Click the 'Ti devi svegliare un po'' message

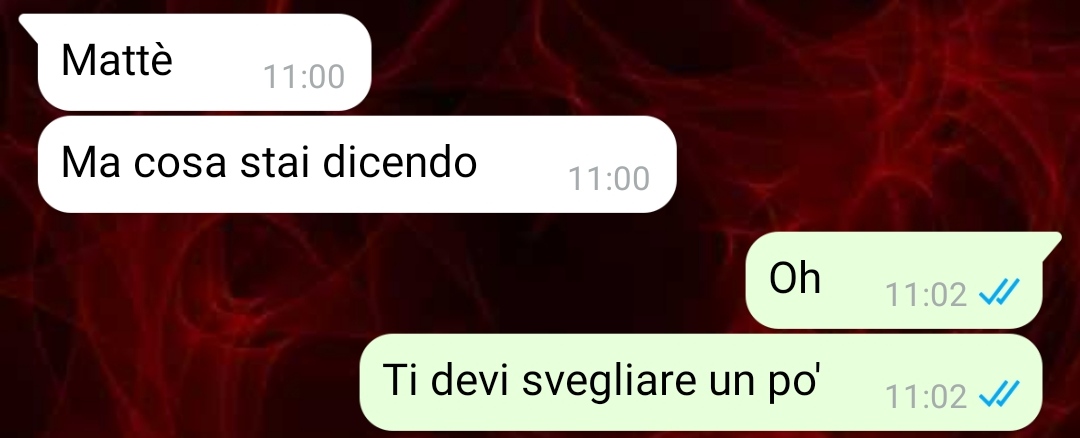[700, 382]
